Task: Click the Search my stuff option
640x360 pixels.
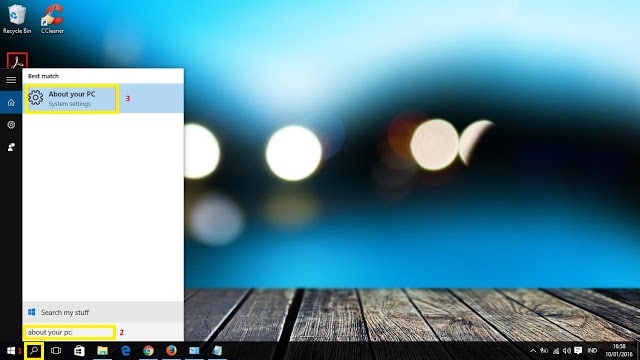Action: [103, 312]
